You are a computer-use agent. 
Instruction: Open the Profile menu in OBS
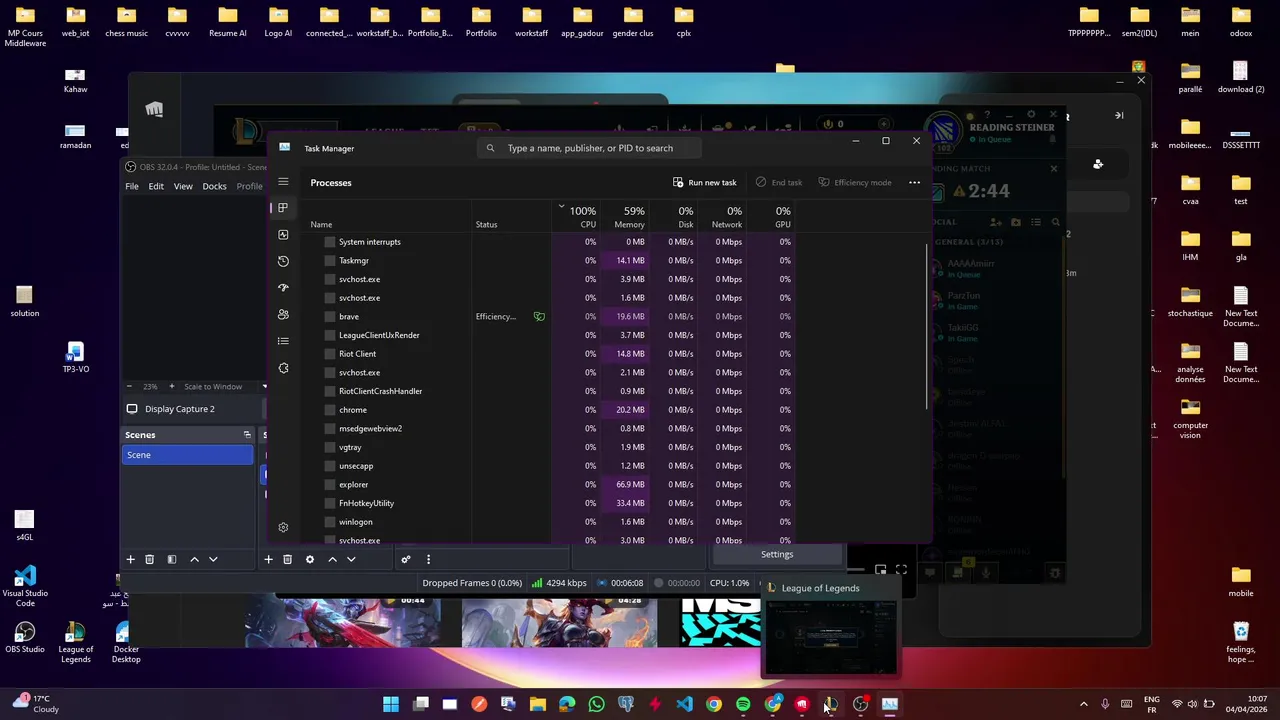pyautogui.click(x=249, y=186)
